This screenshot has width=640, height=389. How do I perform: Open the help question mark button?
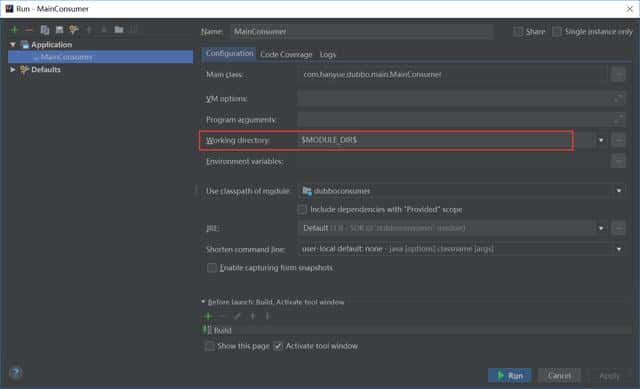click(16, 372)
